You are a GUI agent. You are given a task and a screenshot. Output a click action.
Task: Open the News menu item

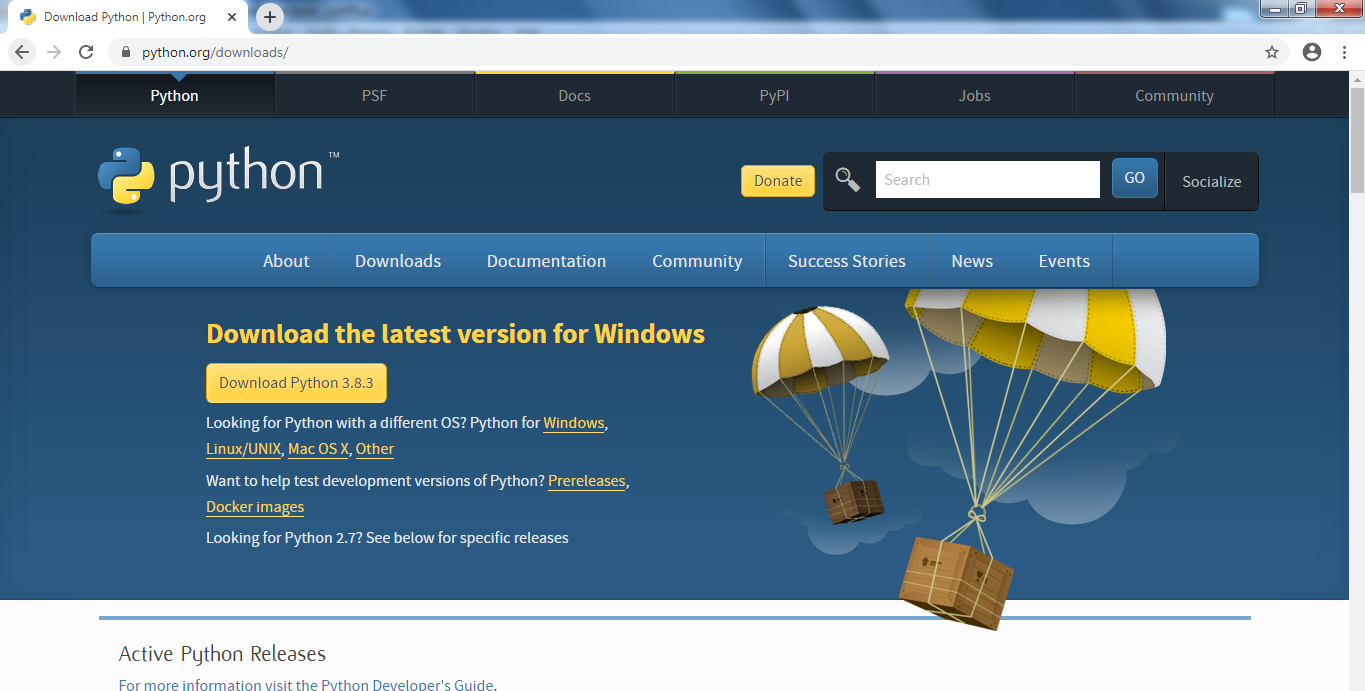(x=972, y=261)
